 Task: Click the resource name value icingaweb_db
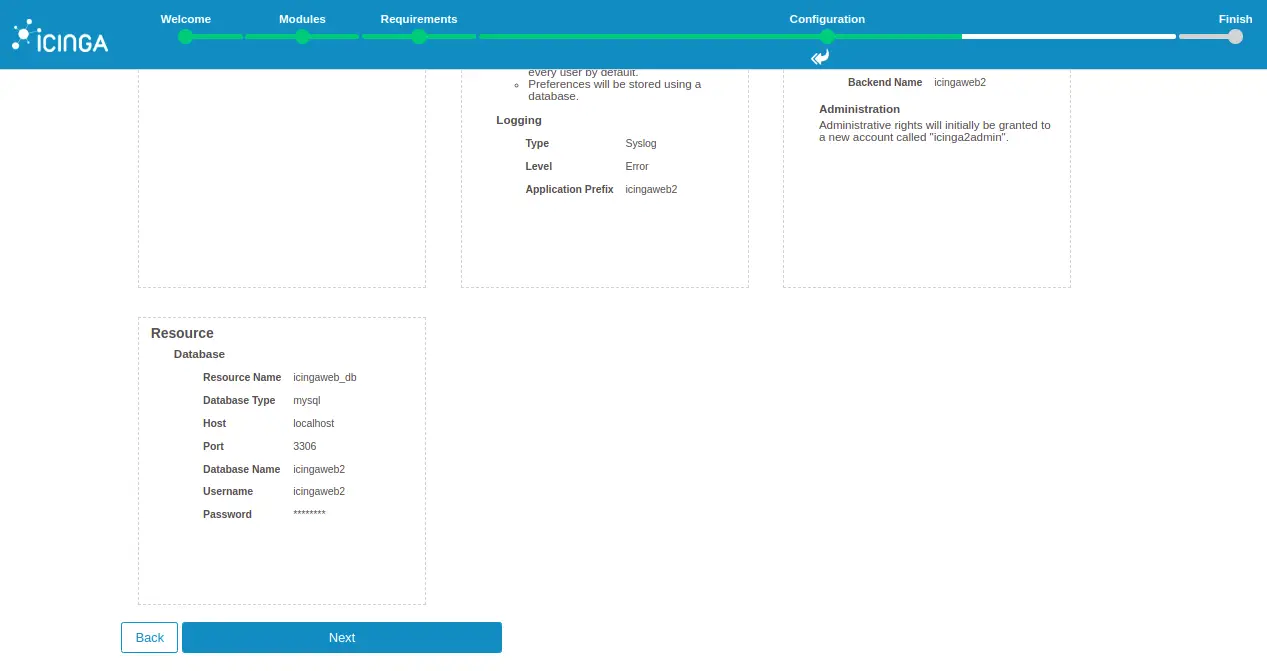[x=325, y=378]
